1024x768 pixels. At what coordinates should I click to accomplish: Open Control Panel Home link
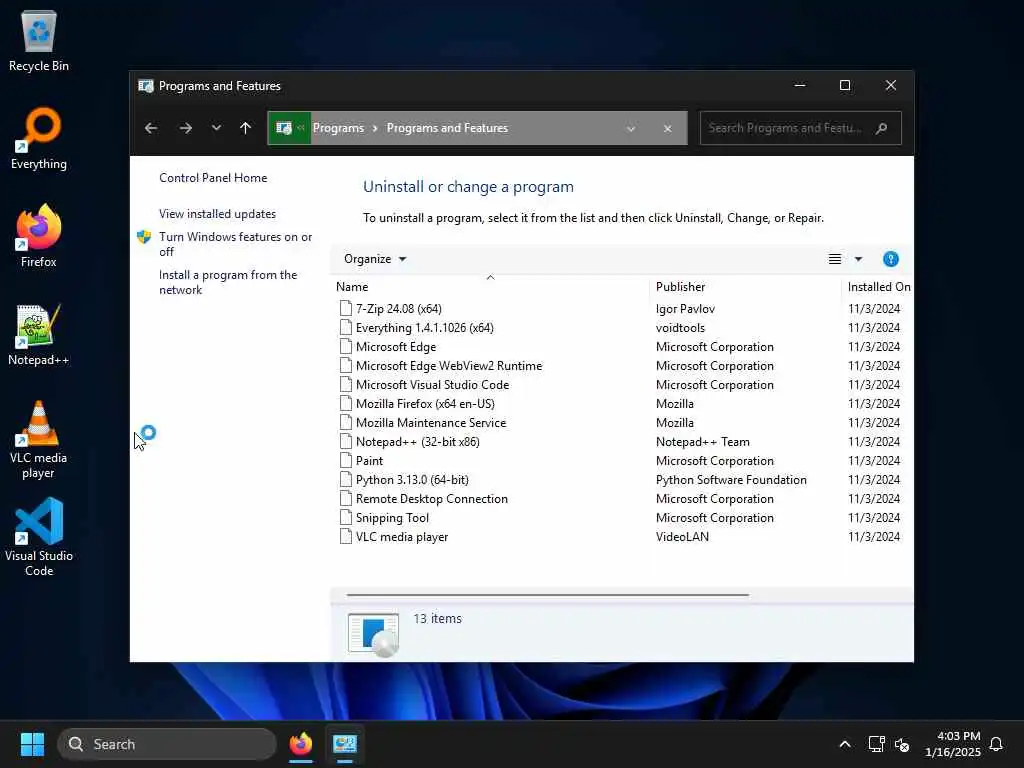213,178
